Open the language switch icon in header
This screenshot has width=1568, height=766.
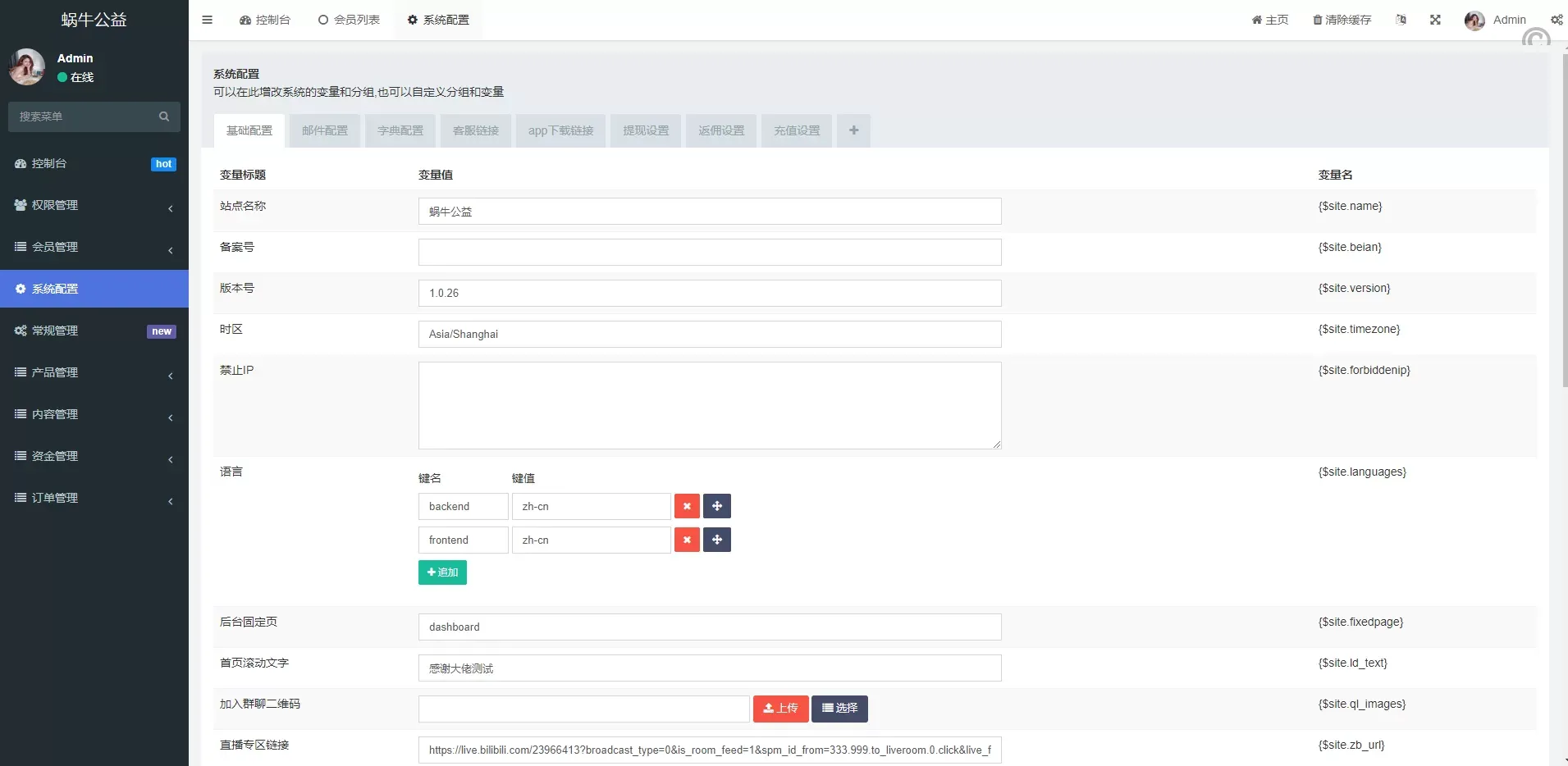coord(1401,20)
